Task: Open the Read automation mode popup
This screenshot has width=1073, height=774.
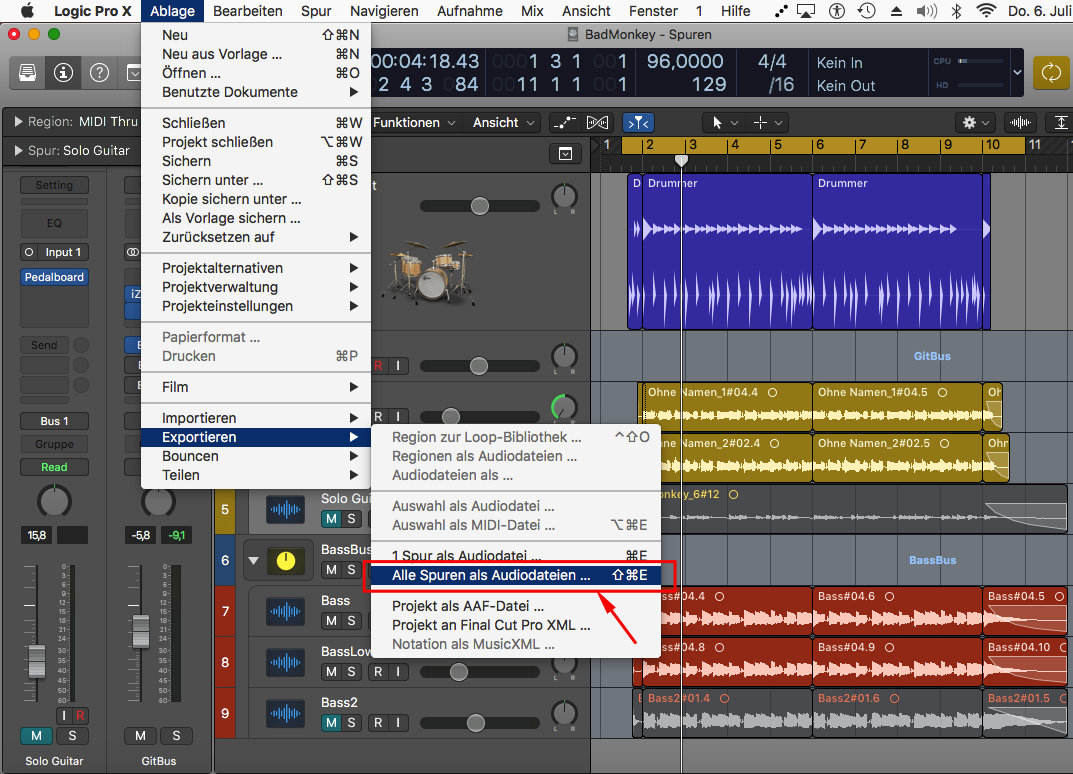Action: (x=54, y=467)
